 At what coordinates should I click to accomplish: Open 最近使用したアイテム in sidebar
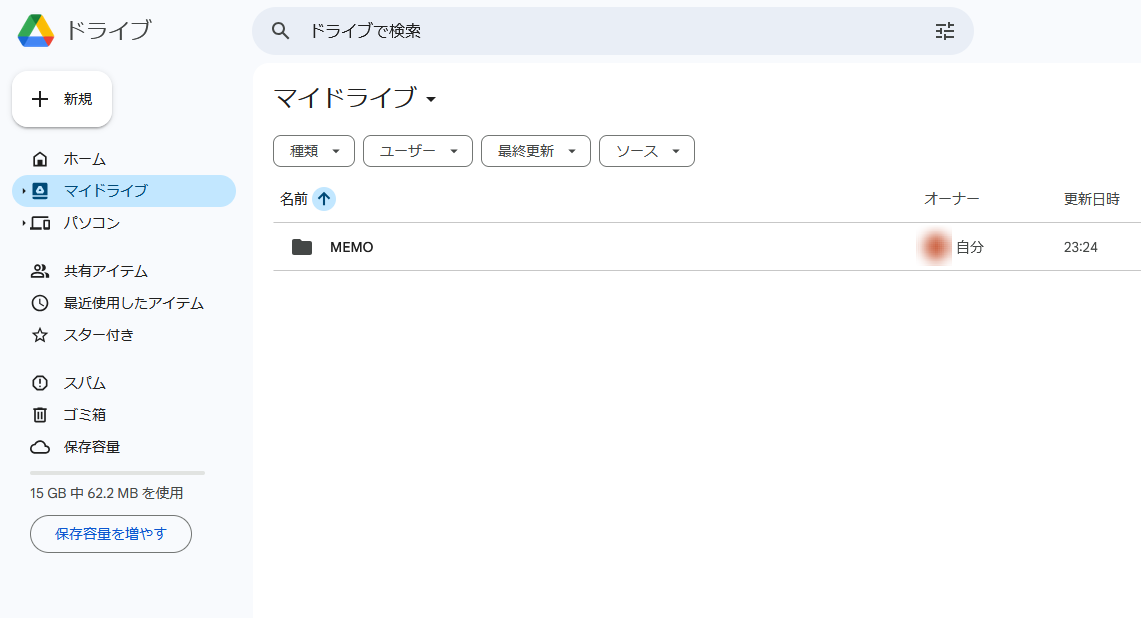coord(133,303)
